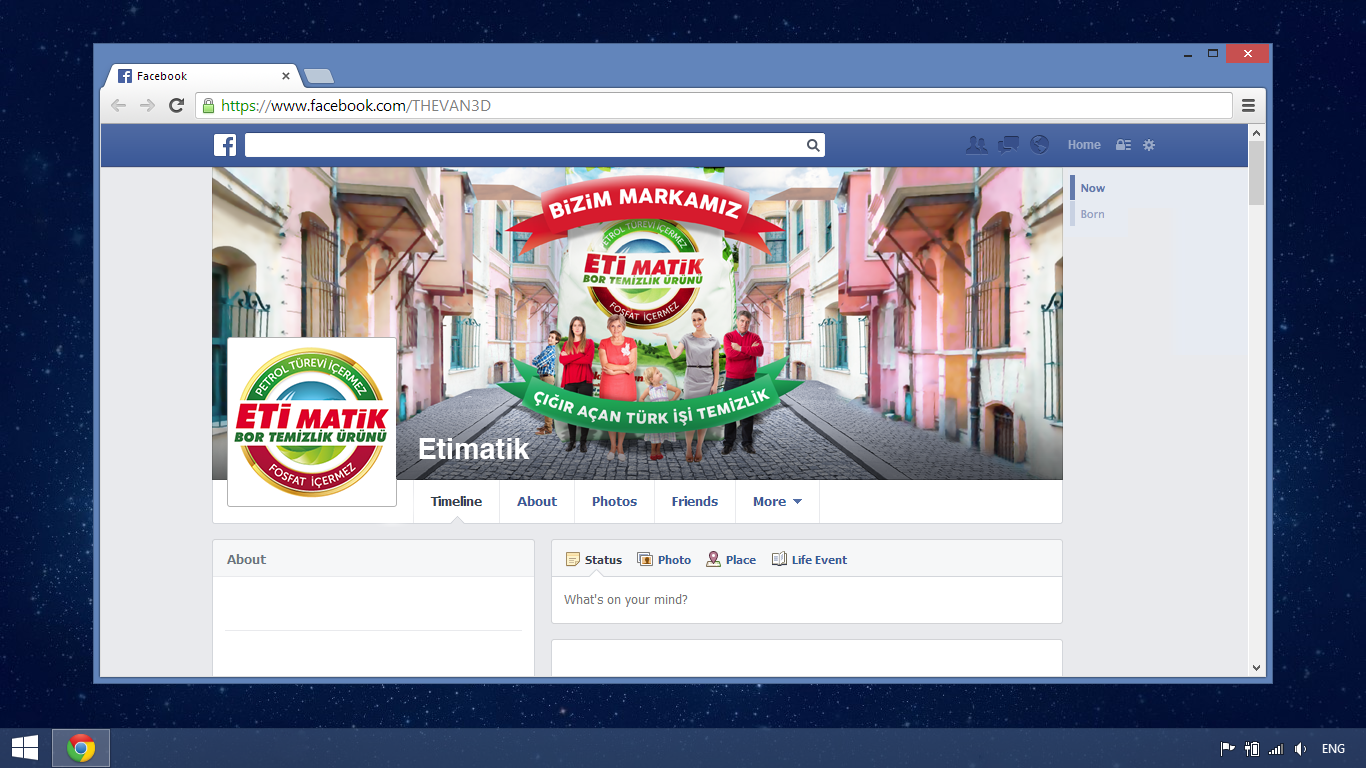
Task: Expand the More dropdown
Action: (x=777, y=502)
